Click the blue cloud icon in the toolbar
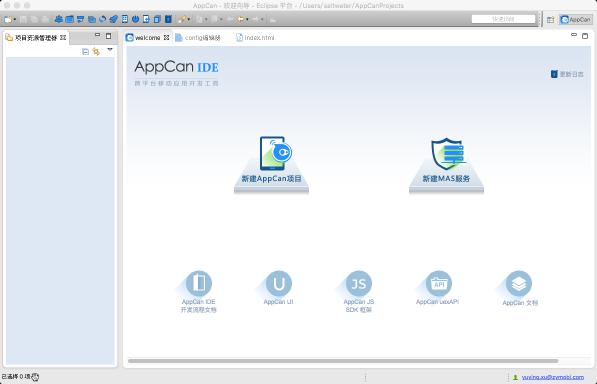This screenshot has width=597, height=384. (x=58, y=19)
